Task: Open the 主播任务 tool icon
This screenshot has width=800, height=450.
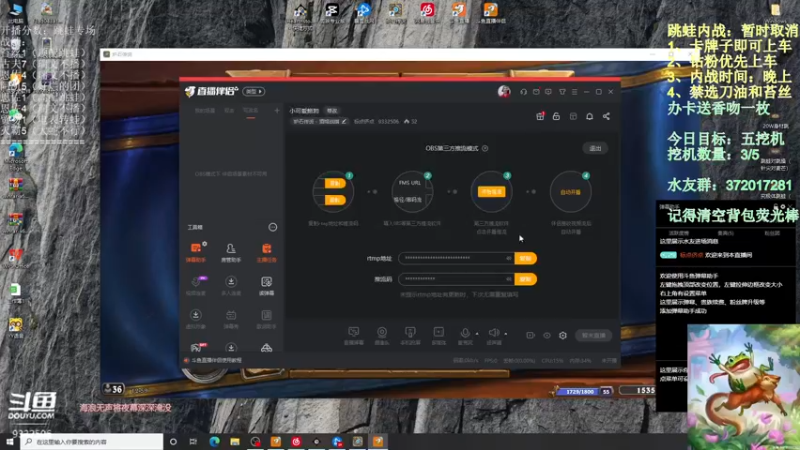Action: coord(266,252)
